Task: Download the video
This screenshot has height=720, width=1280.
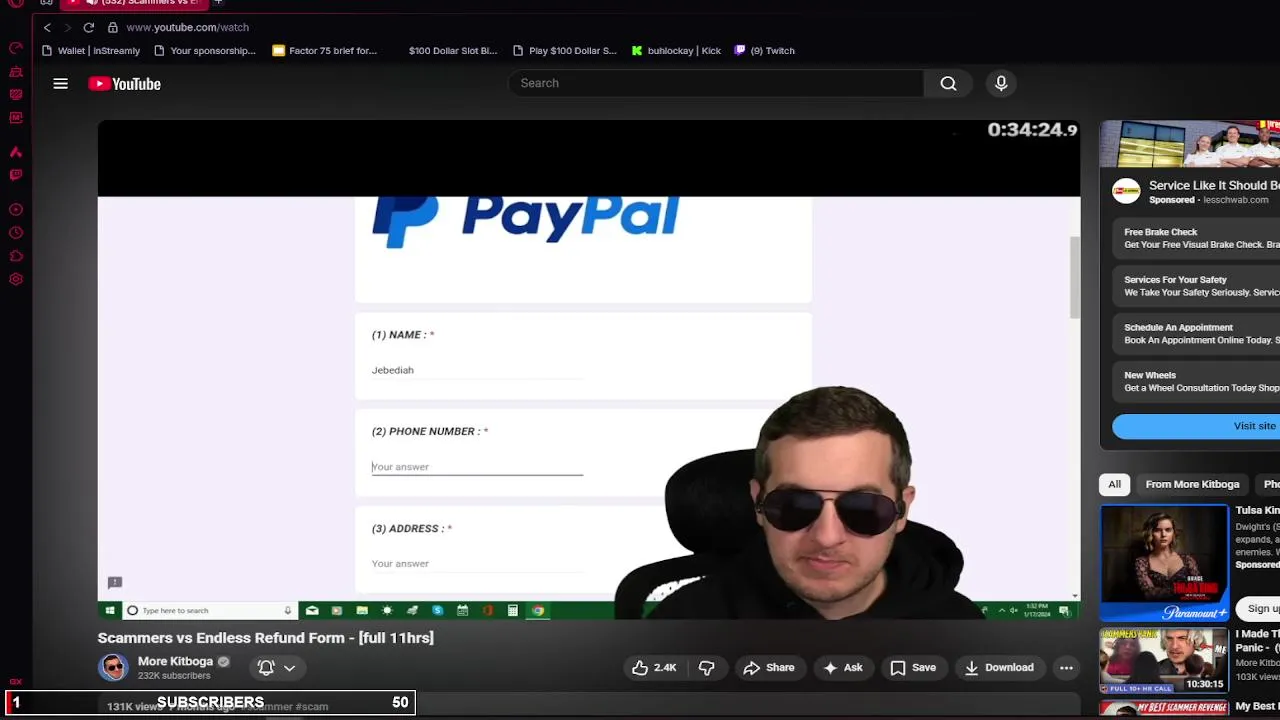Action: tap(999, 668)
